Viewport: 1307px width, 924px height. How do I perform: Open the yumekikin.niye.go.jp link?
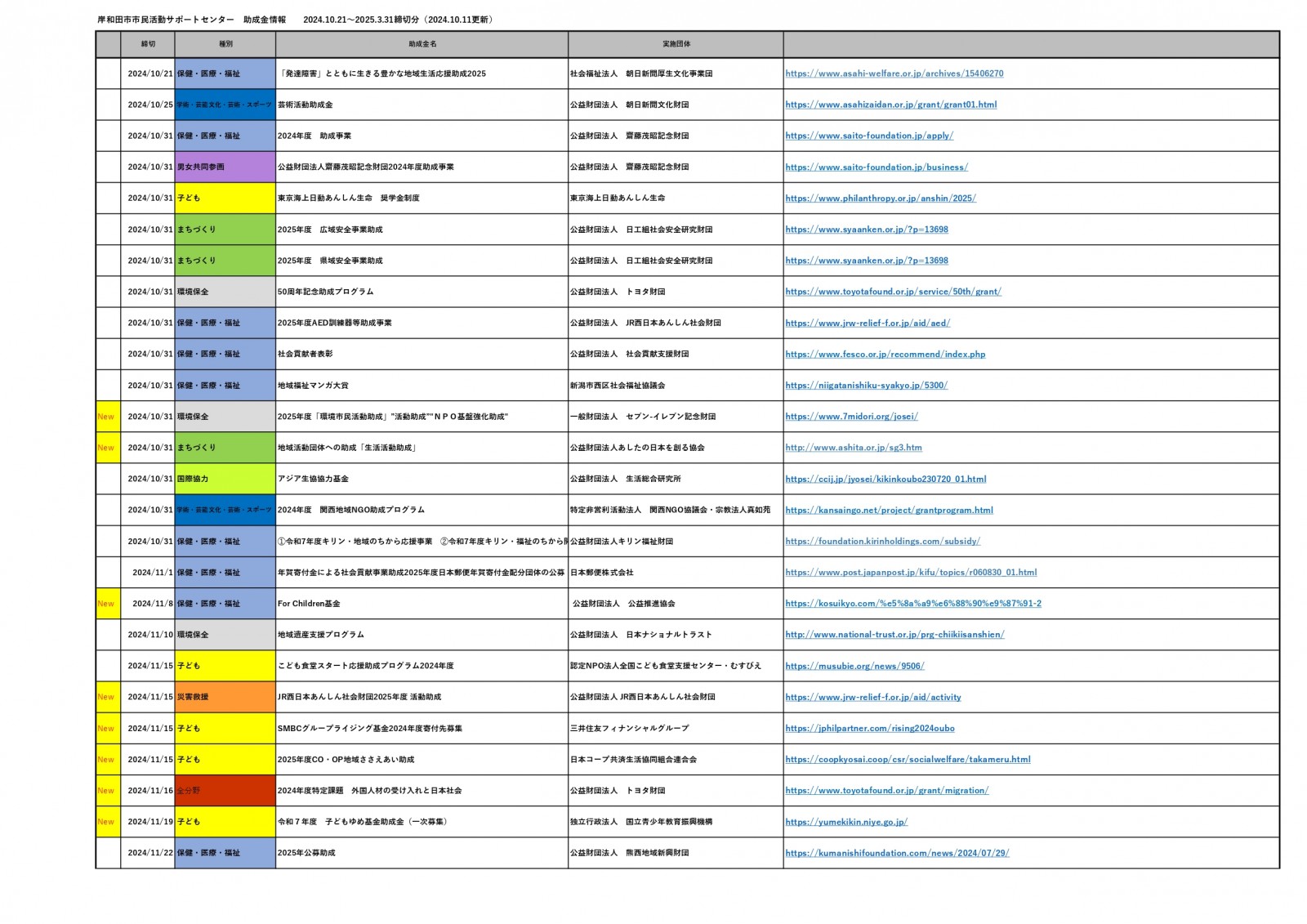coord(846,822)
